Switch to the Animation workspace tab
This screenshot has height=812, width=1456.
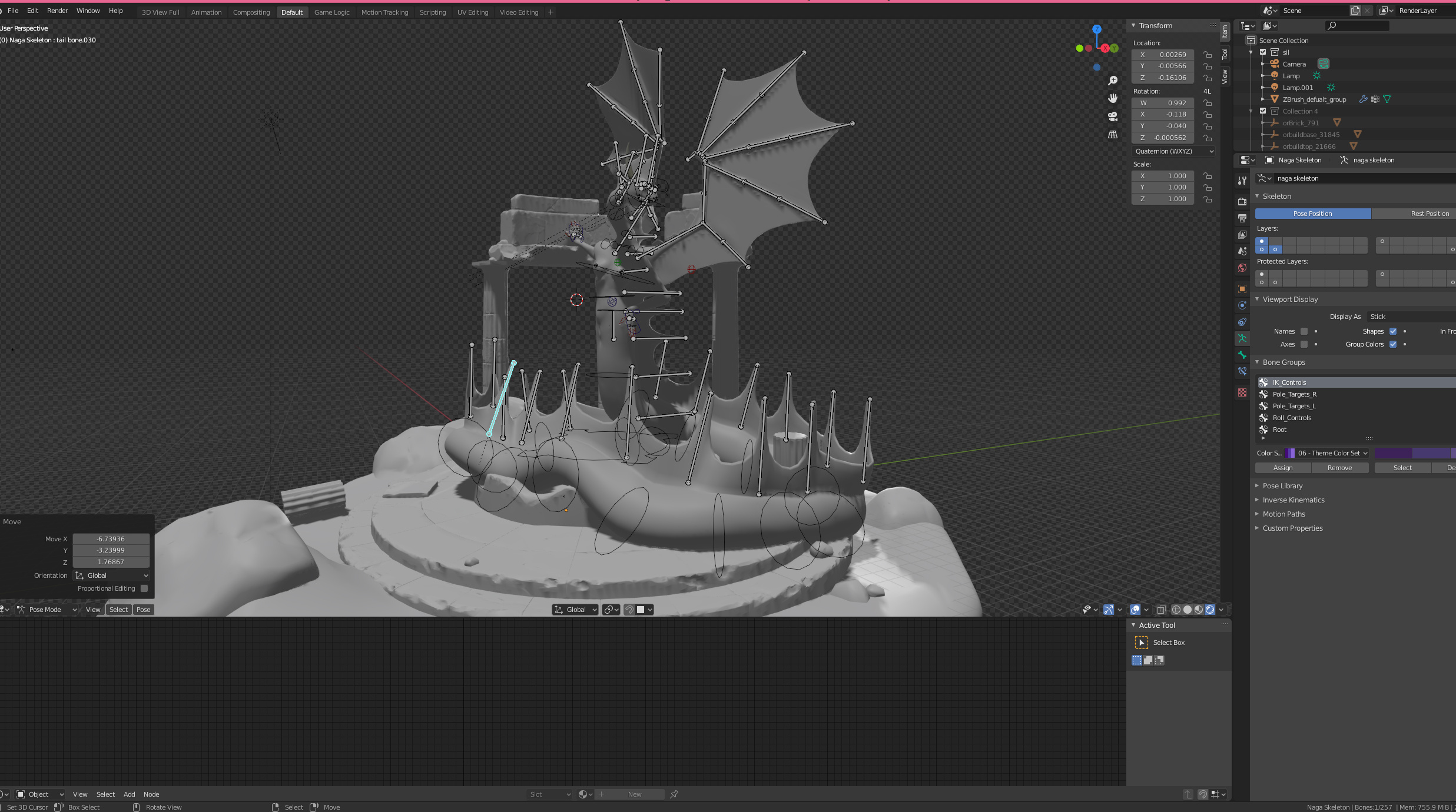(x=206, y=12)
